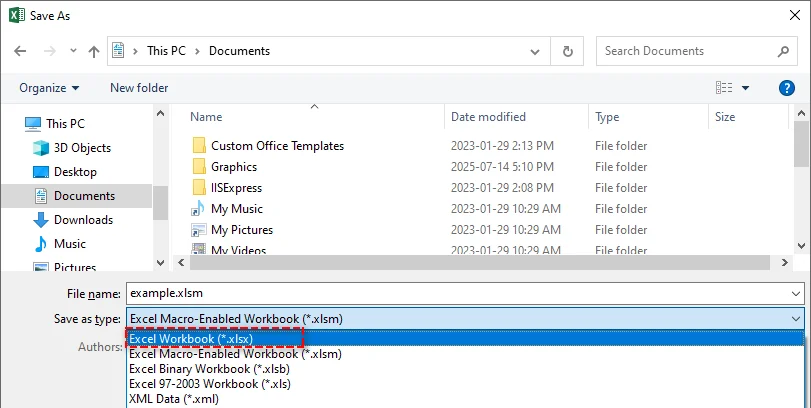Choose Excel Workbook (*.xlsx) file type
This screenshot has width=811, height=408.
465,339
